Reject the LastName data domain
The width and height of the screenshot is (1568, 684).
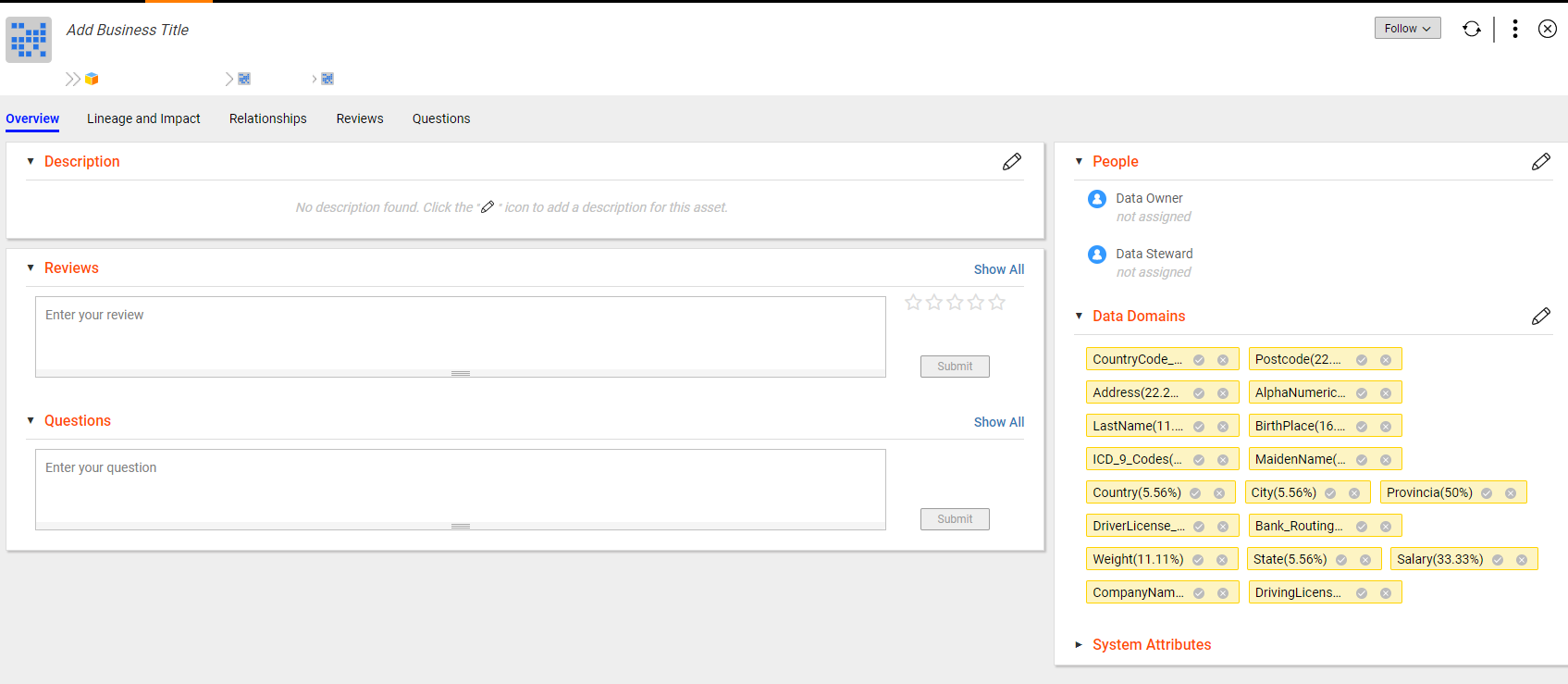coord(1223,427)
